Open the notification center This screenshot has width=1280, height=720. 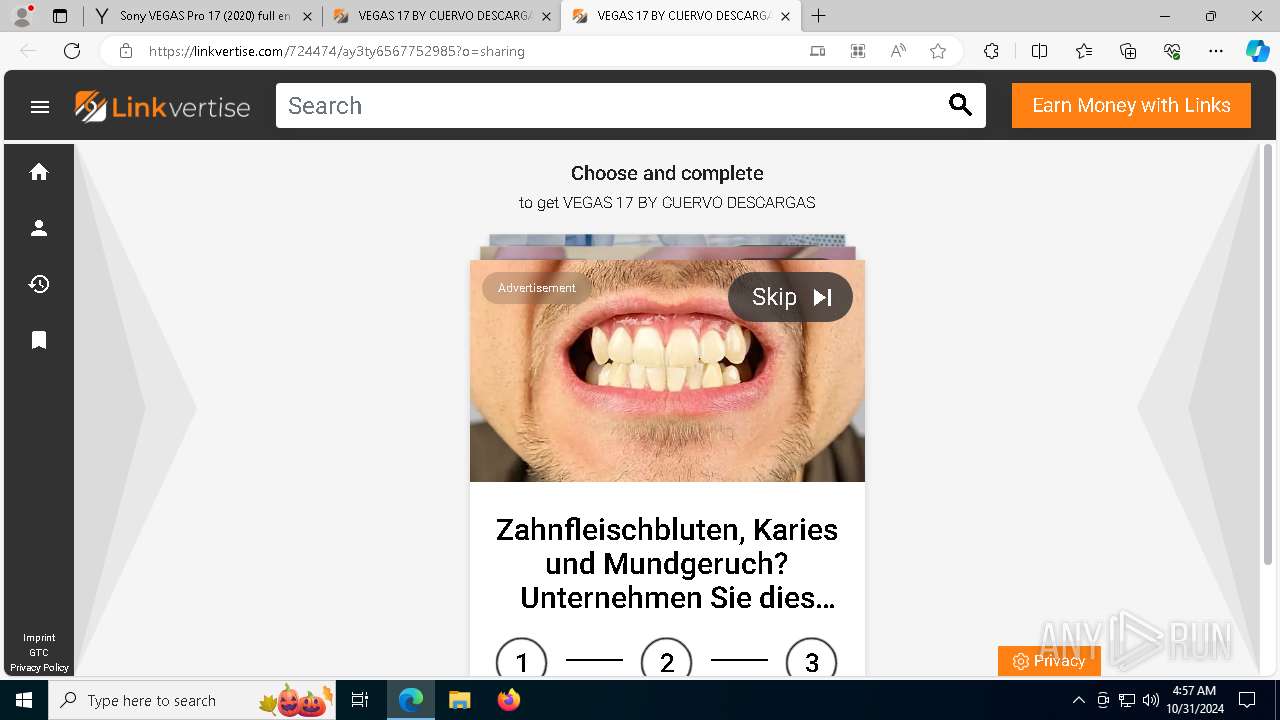click(x=1247, y=700)
